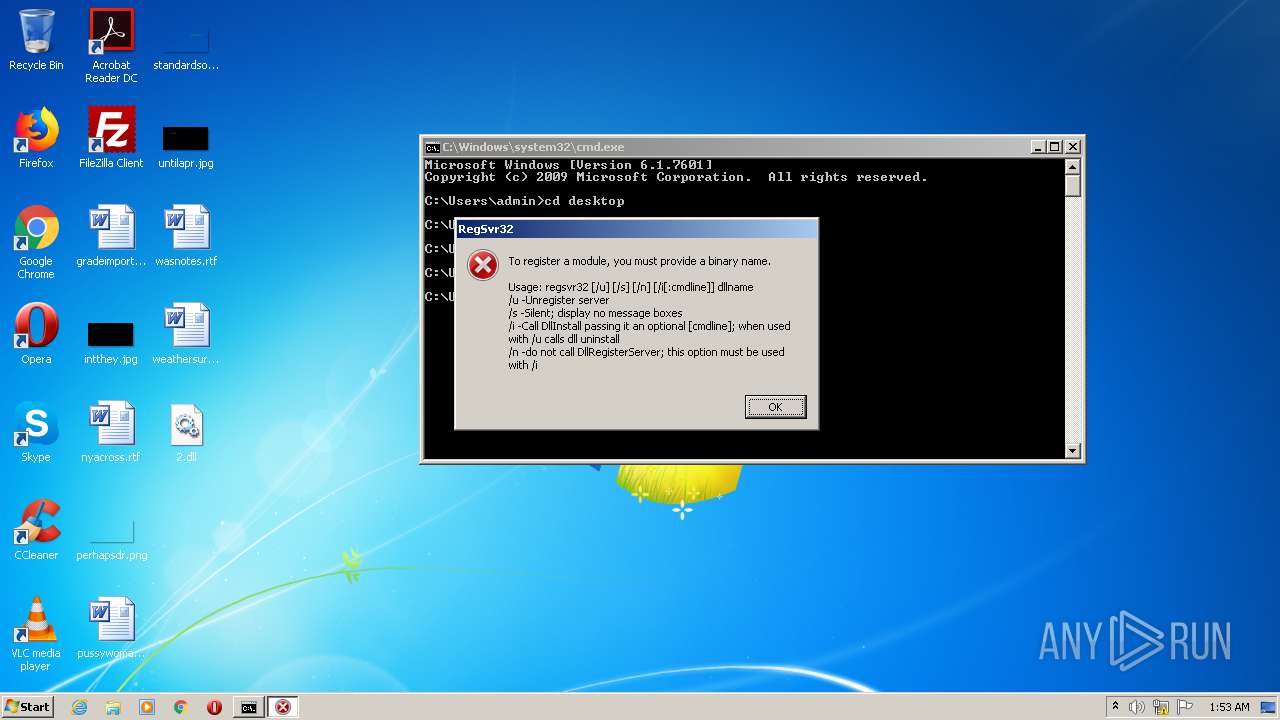Switch to RegSvr32 error taskbar button
Screen dimensions: 1280x720
[x=283, y=707]
